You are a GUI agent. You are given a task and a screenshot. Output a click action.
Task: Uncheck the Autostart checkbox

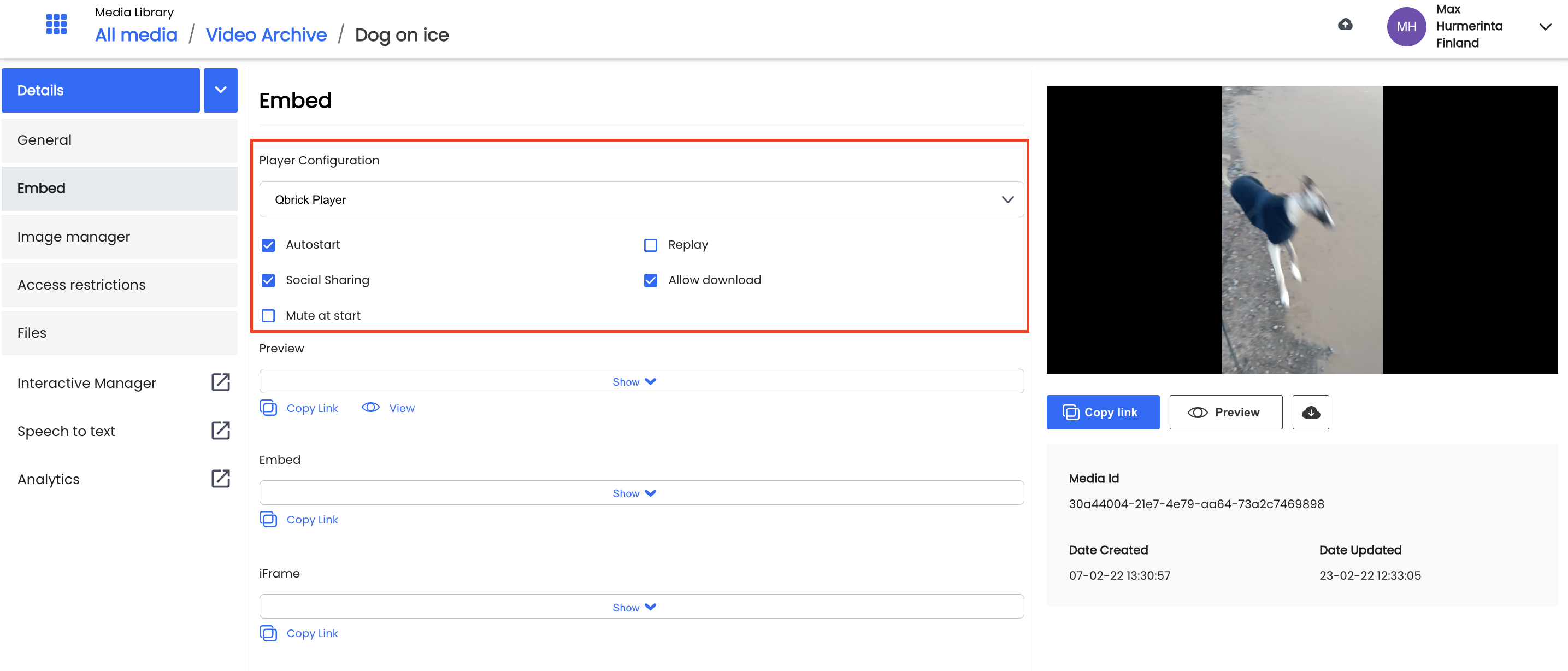tap(268, 245)
